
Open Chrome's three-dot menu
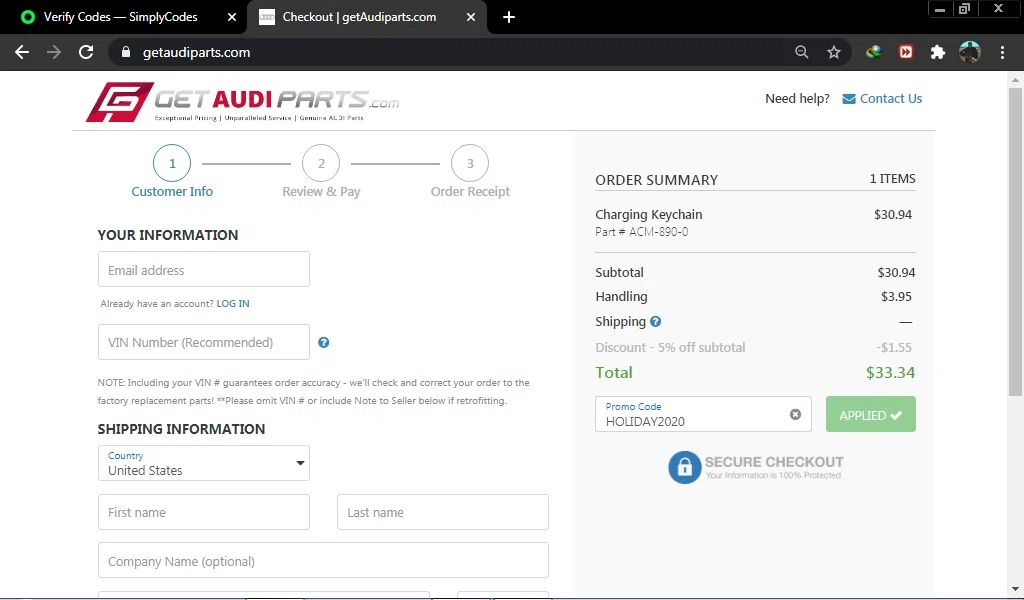pos(1002,52)
